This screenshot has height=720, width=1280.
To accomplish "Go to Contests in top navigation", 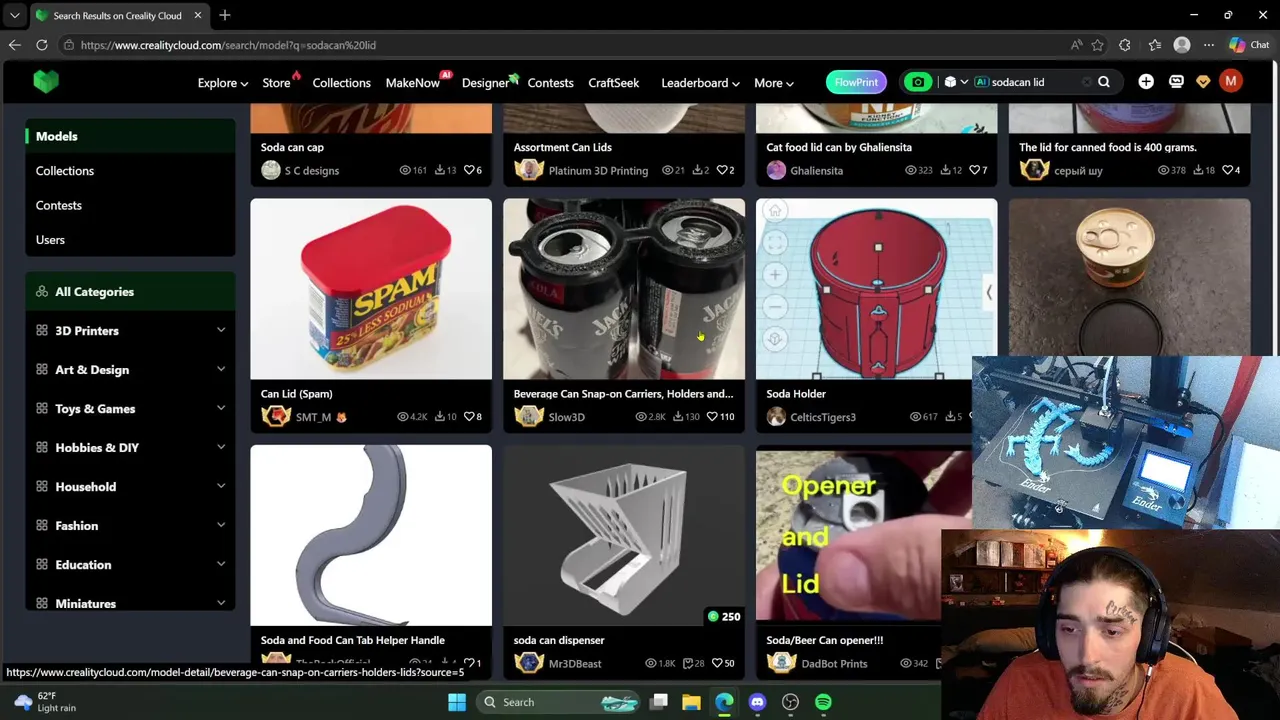I will click(550, 83).
